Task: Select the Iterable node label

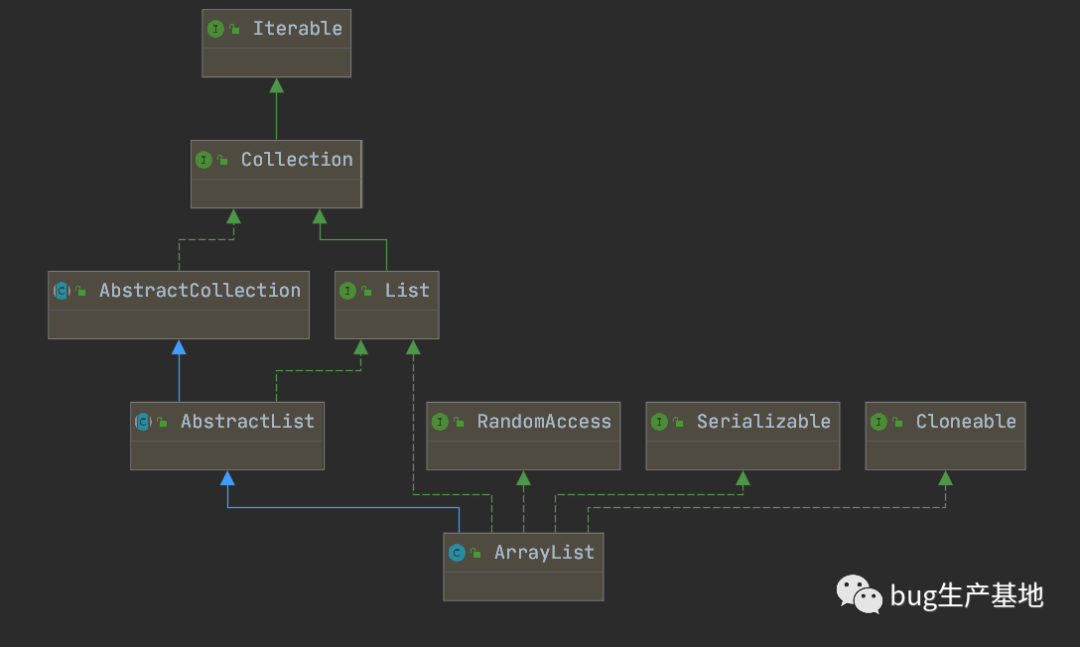Action: pos(297,29)
